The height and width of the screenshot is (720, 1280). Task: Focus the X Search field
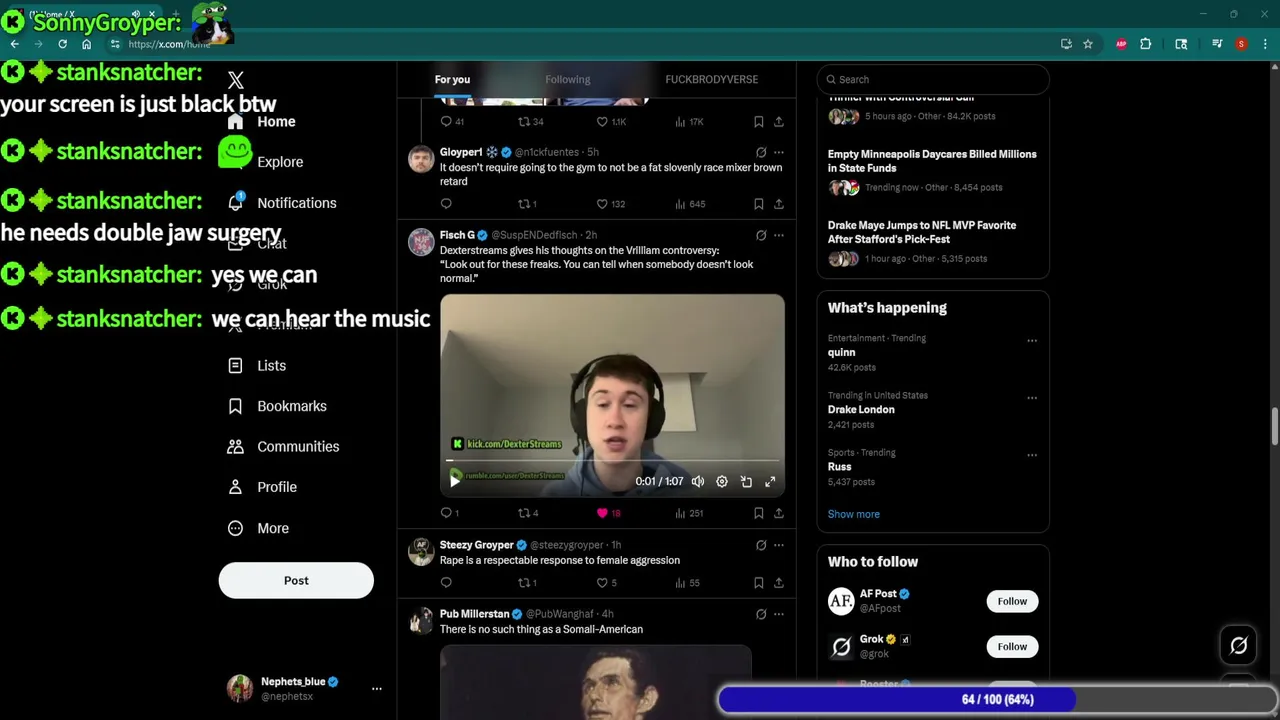(x=933, y=79)
